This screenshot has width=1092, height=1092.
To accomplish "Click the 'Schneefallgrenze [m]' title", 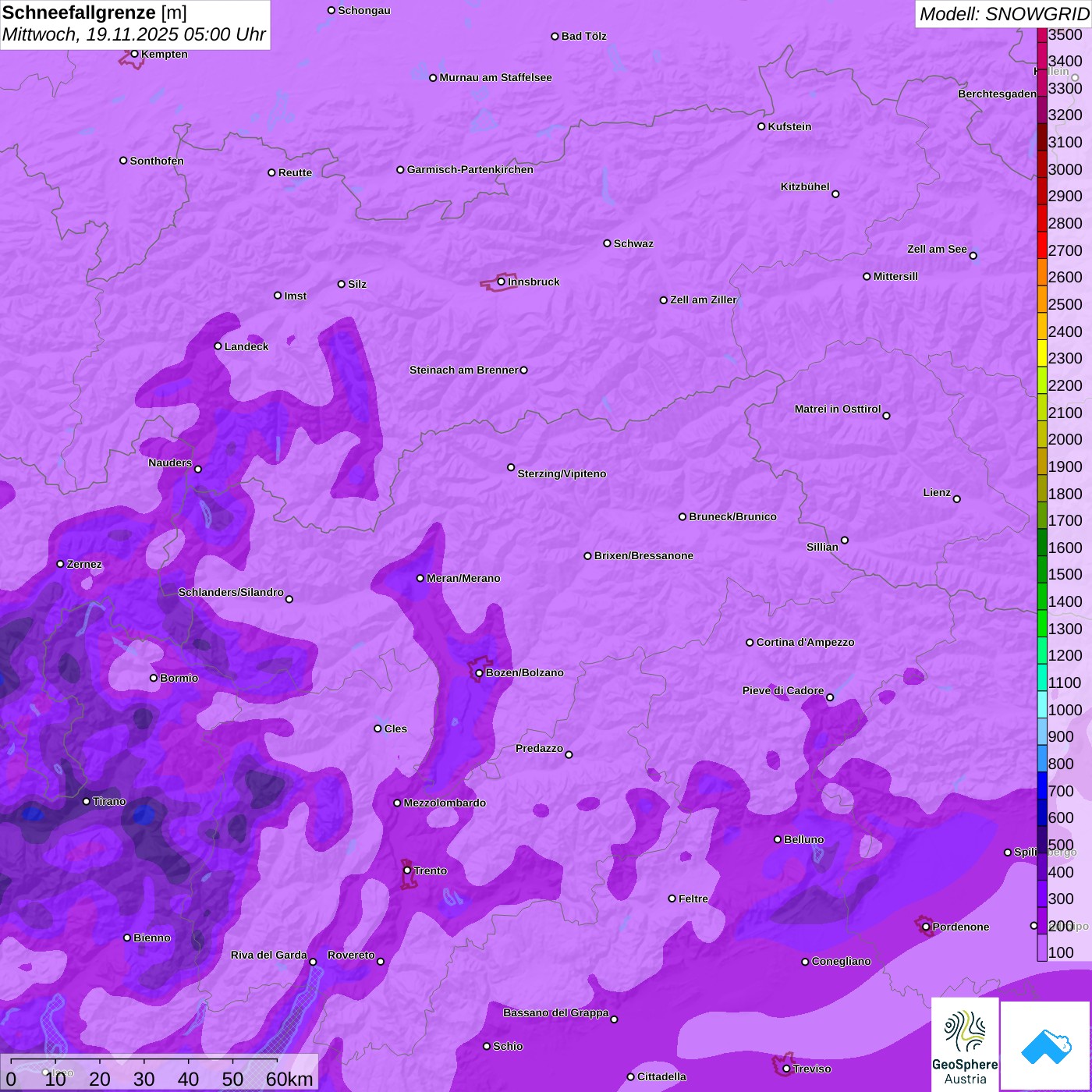I will point(94,12).
